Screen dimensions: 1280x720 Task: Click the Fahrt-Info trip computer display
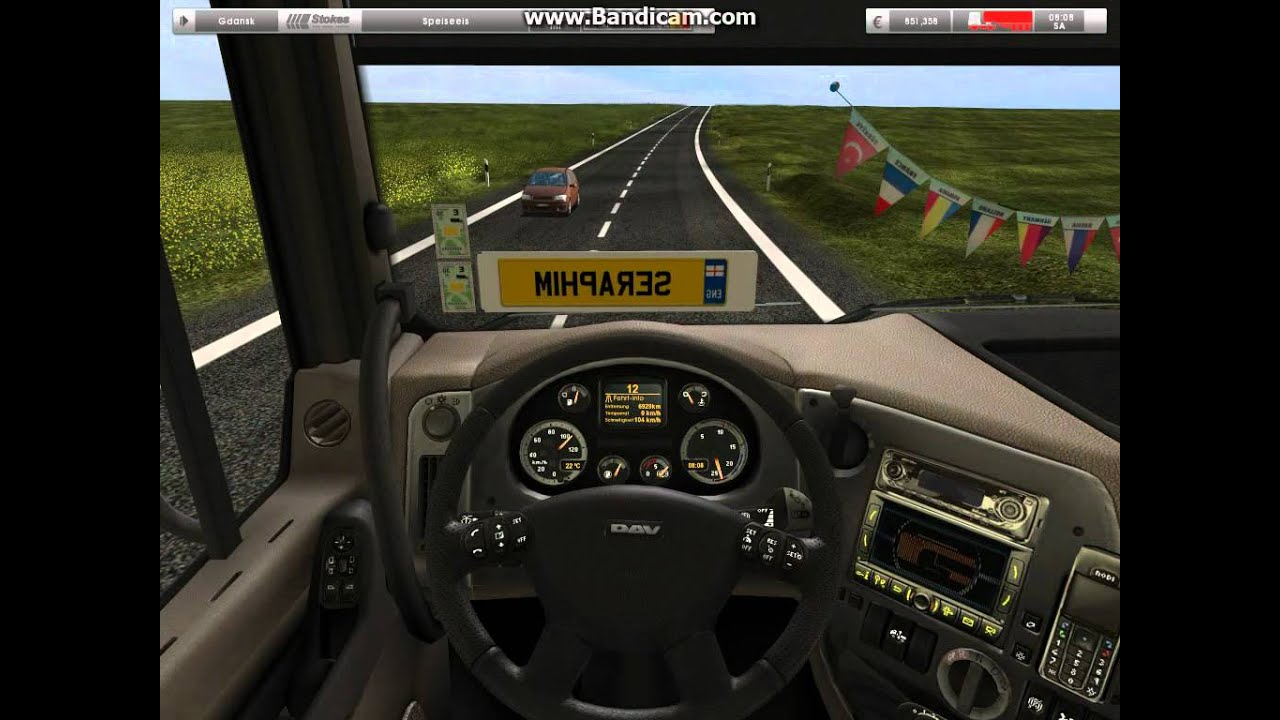coord(633,402)
